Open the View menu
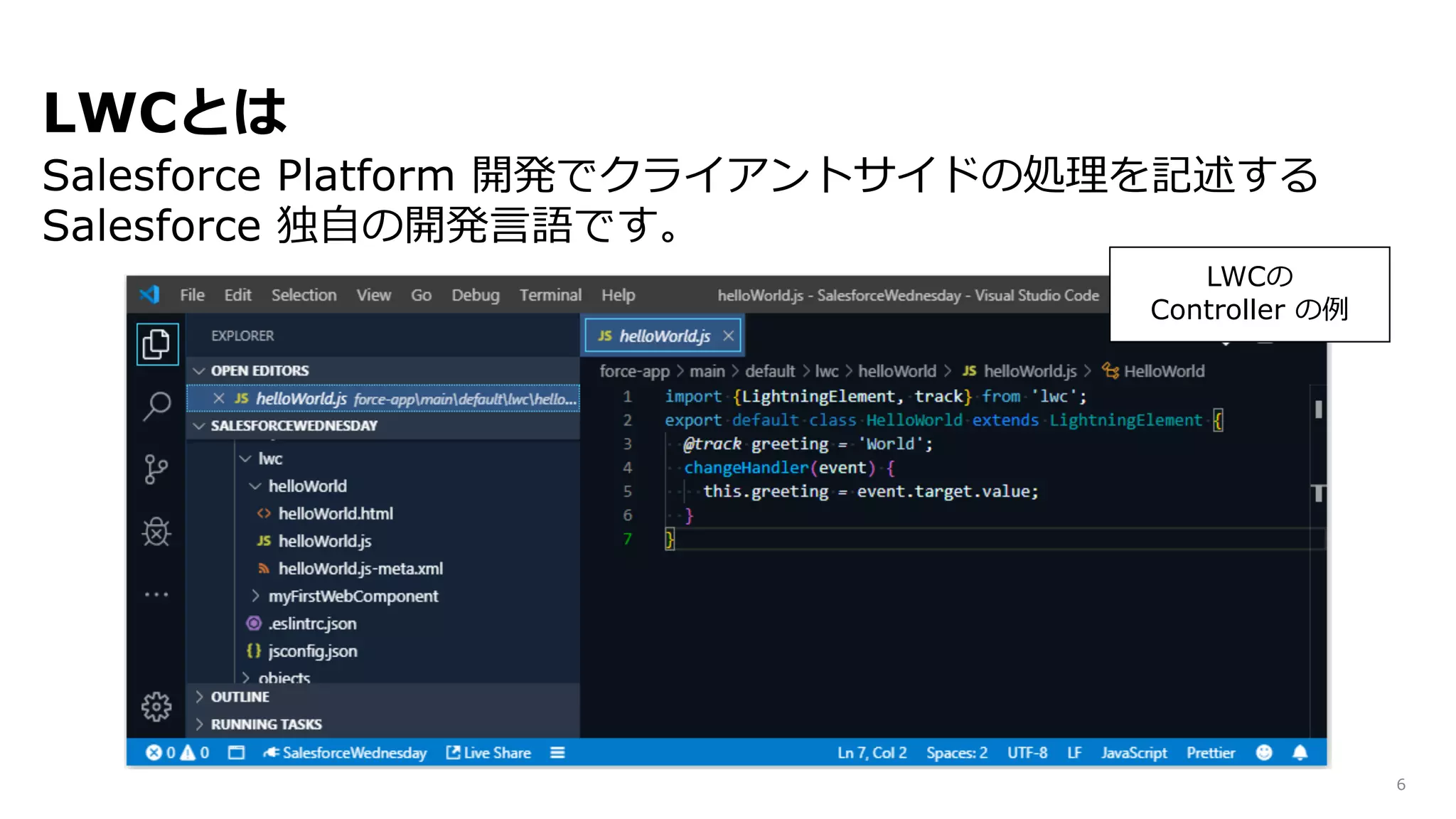 pyautogui.click(x=373, y=295)
